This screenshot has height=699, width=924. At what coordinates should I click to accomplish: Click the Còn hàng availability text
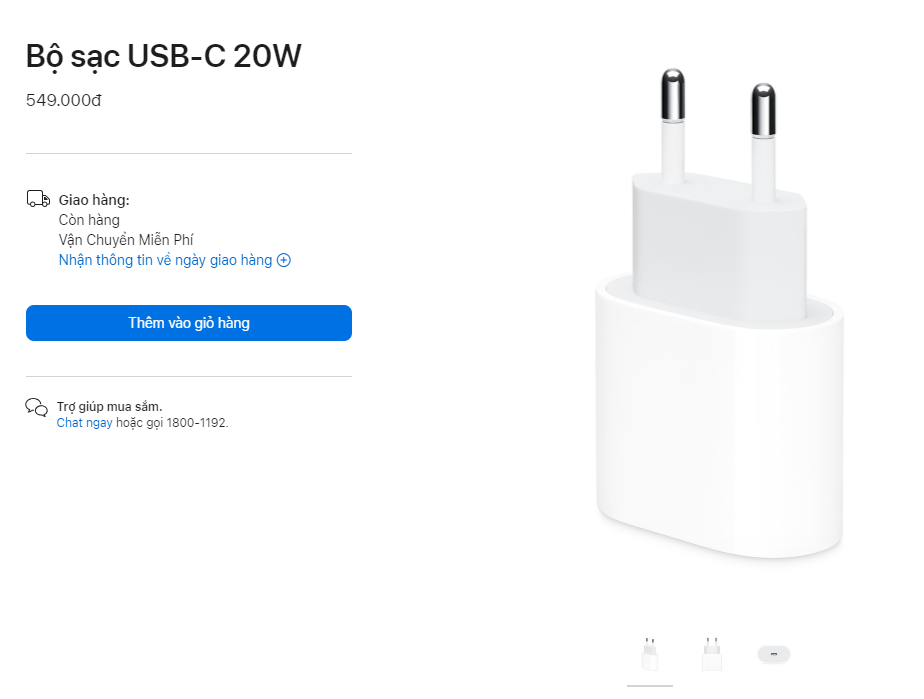pos(89,219)
